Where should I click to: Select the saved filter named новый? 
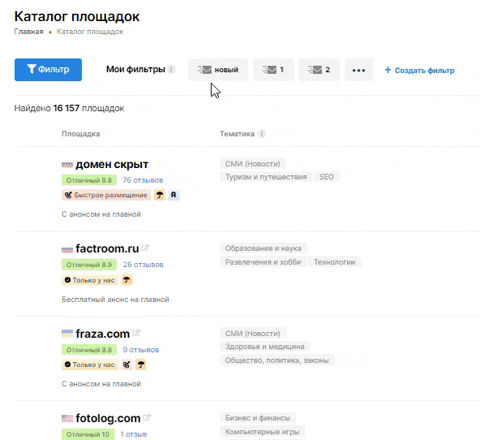[218, 70]
